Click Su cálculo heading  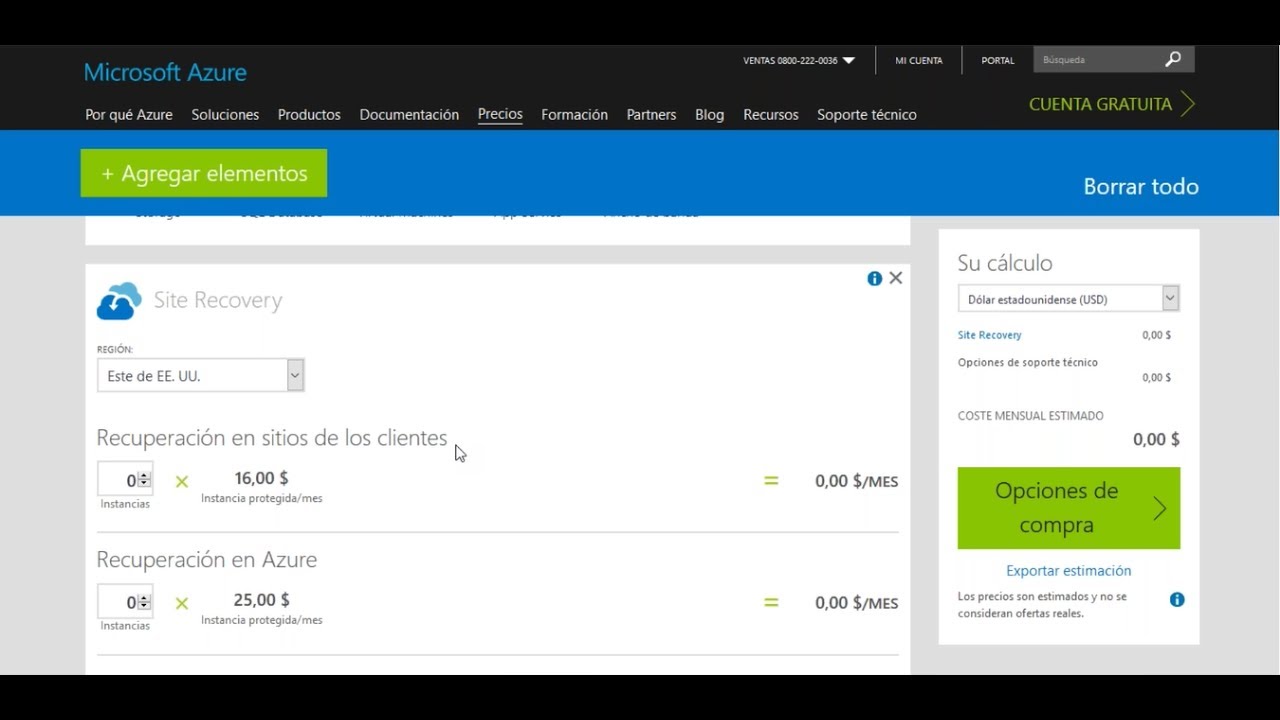(x=1005, y=263)
